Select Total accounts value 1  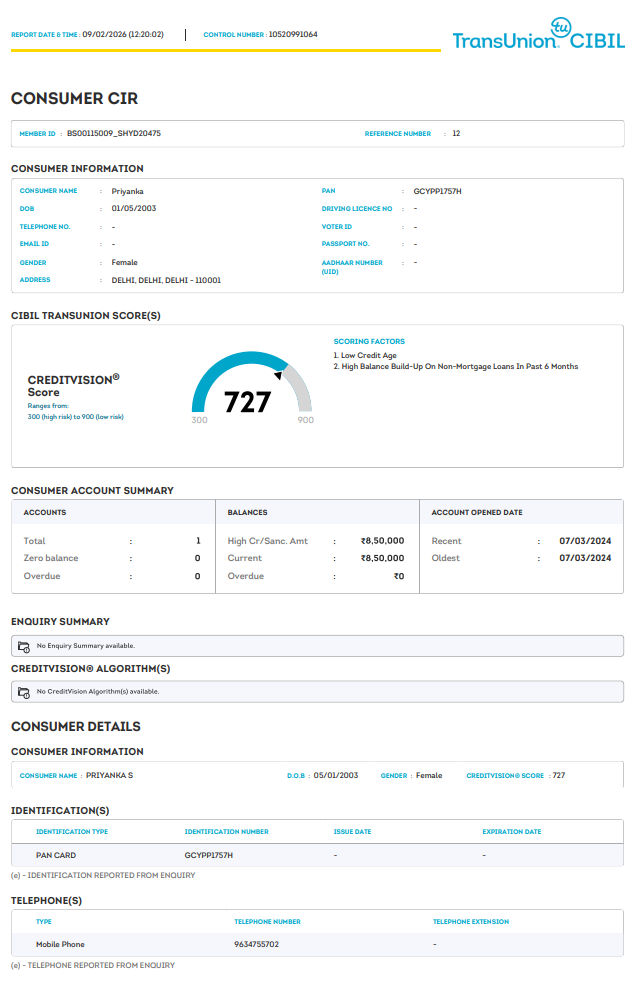pyautogui.click(x=198, y=541)
